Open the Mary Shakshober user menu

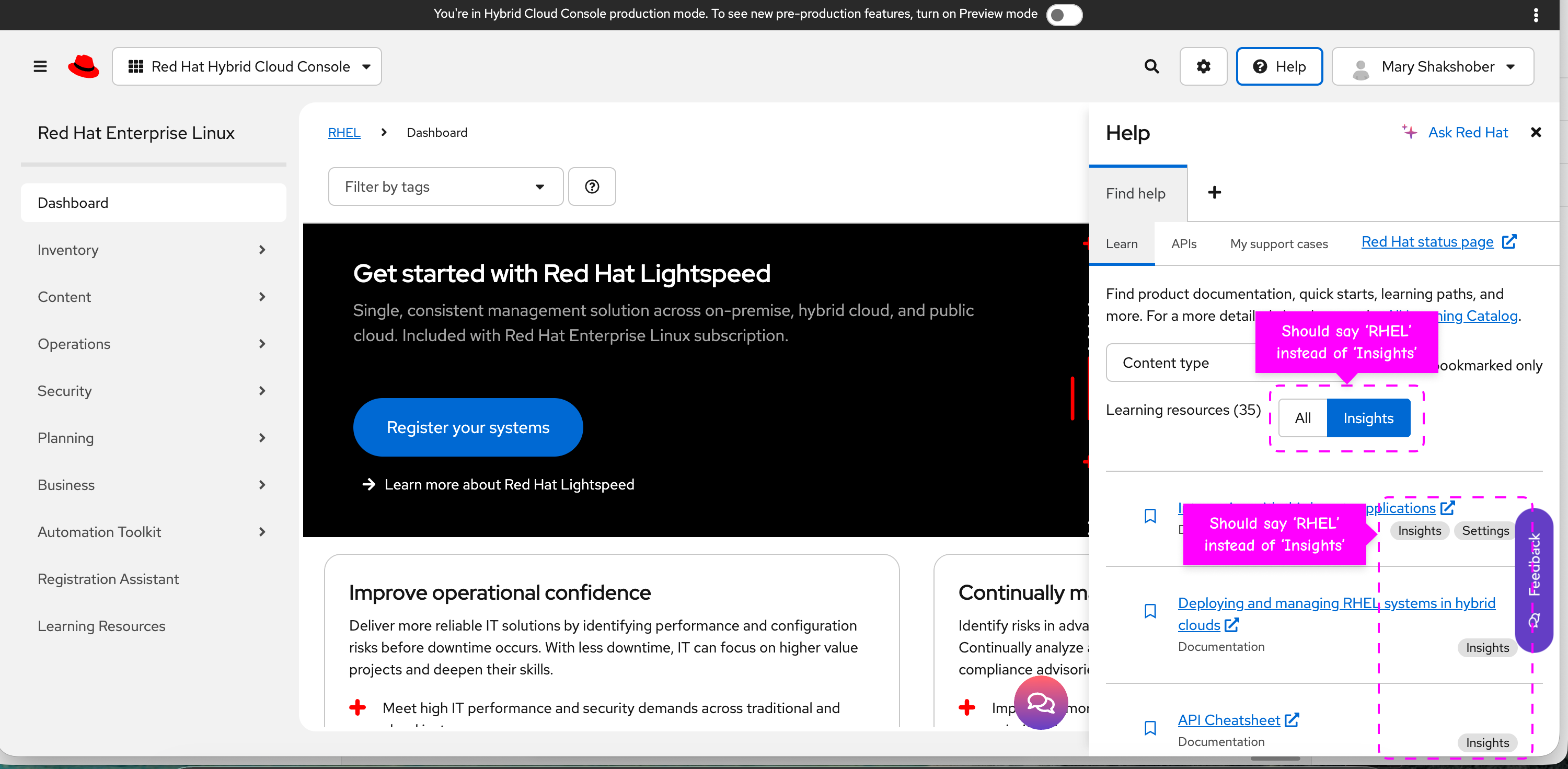click(x=1432, y=66)
